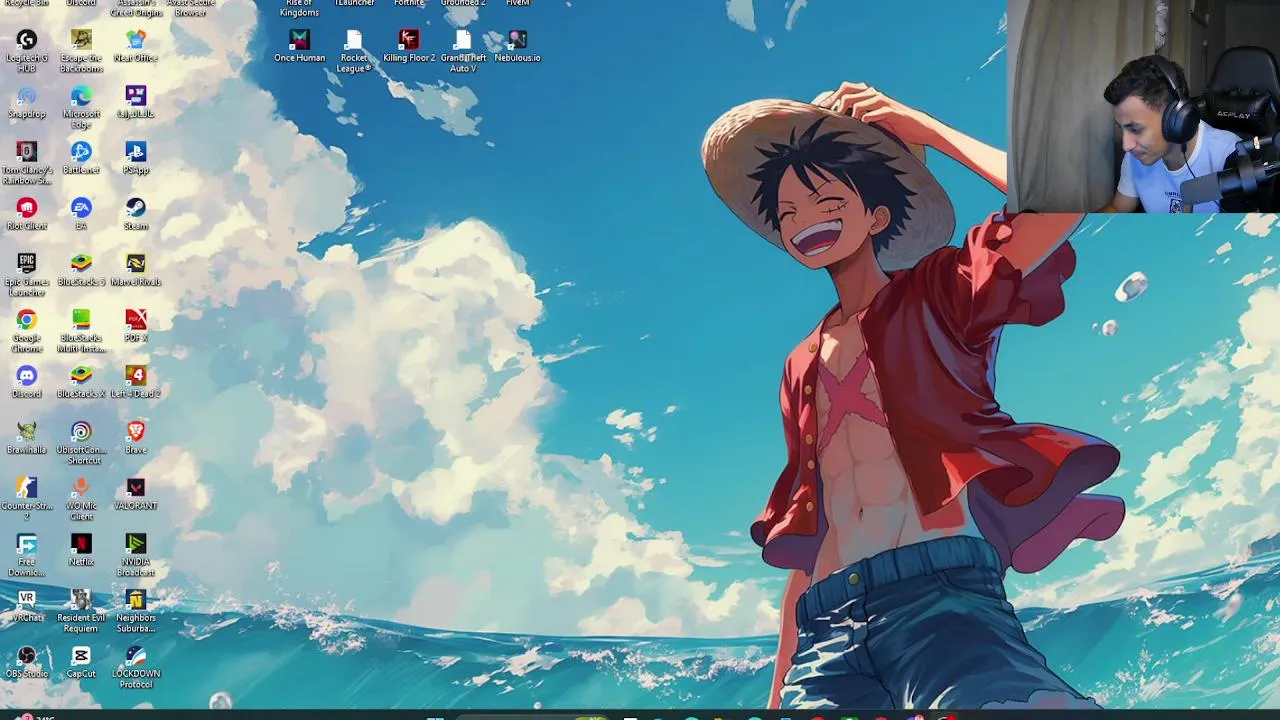
Task: Click the webcam overlay of the streamer
Action: [x=1143, y=106]
